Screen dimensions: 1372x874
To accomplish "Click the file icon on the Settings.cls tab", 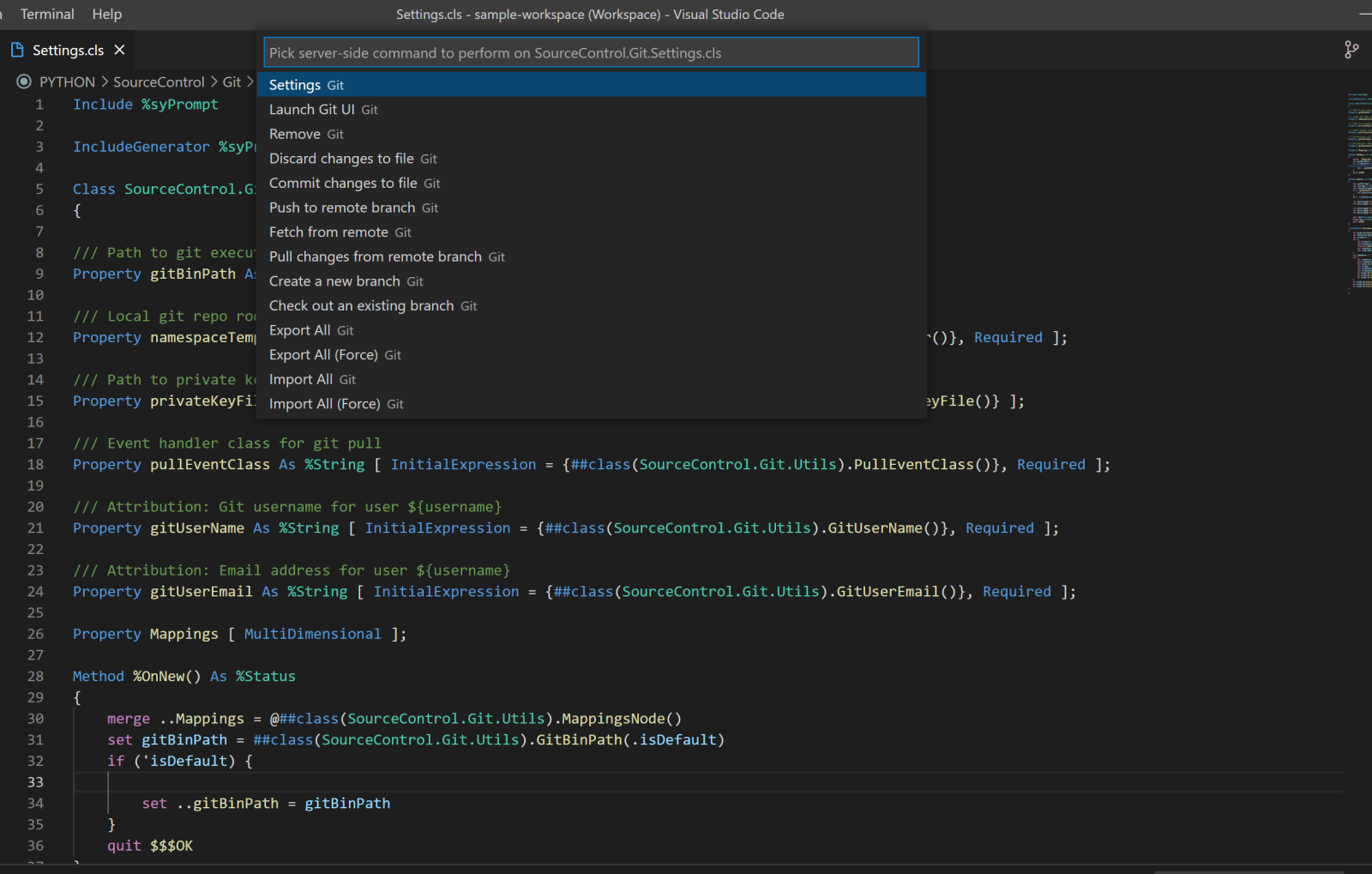I will point(19,50).
